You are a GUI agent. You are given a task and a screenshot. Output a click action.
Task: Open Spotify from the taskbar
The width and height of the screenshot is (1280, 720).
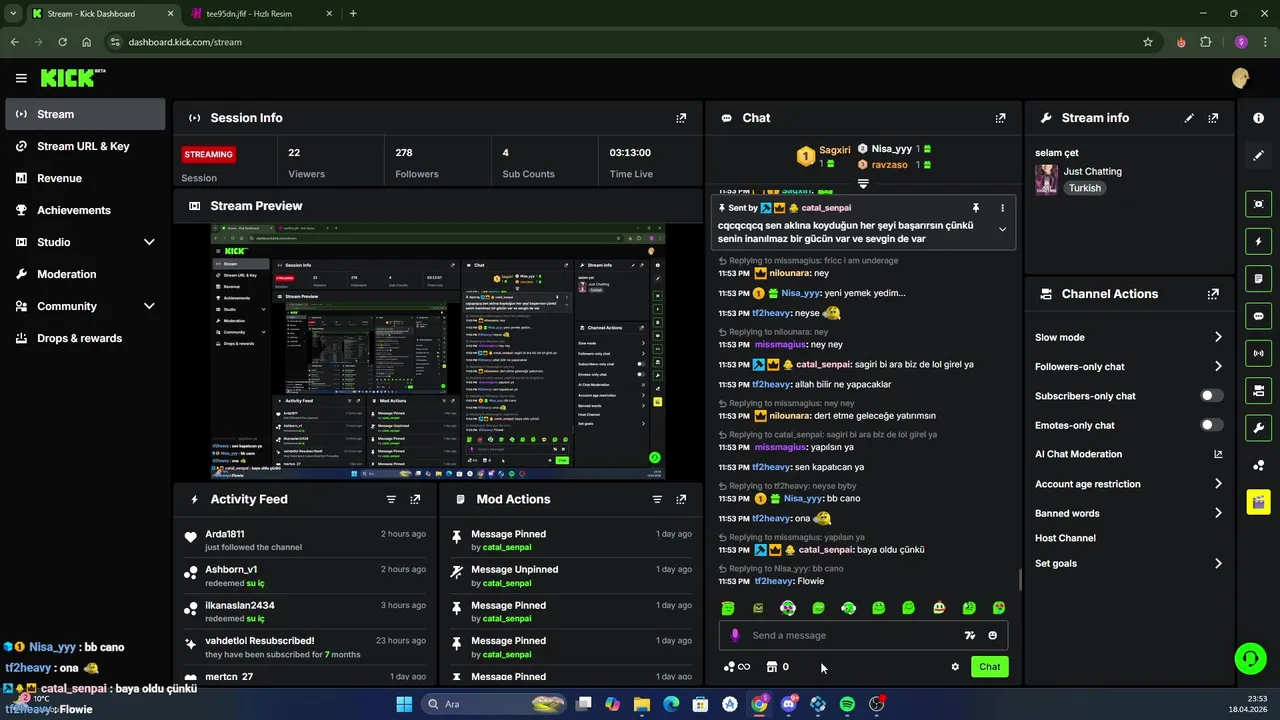coord(847,704)
